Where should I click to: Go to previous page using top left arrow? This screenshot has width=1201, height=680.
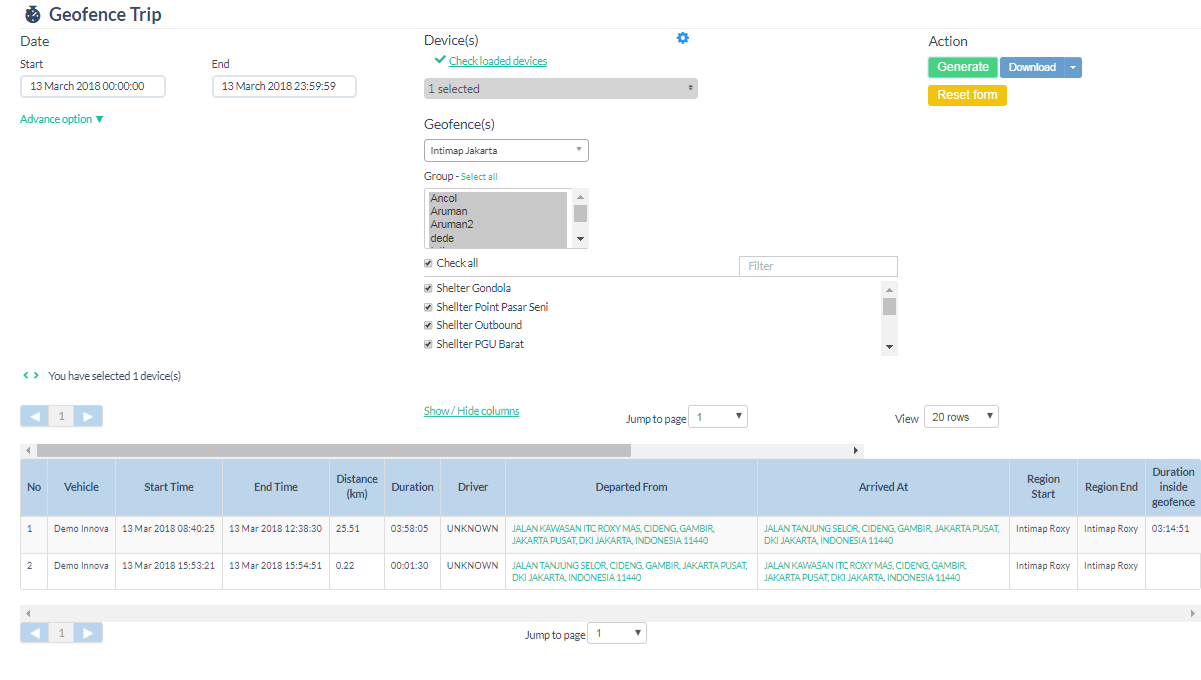(x=35, y=416)
